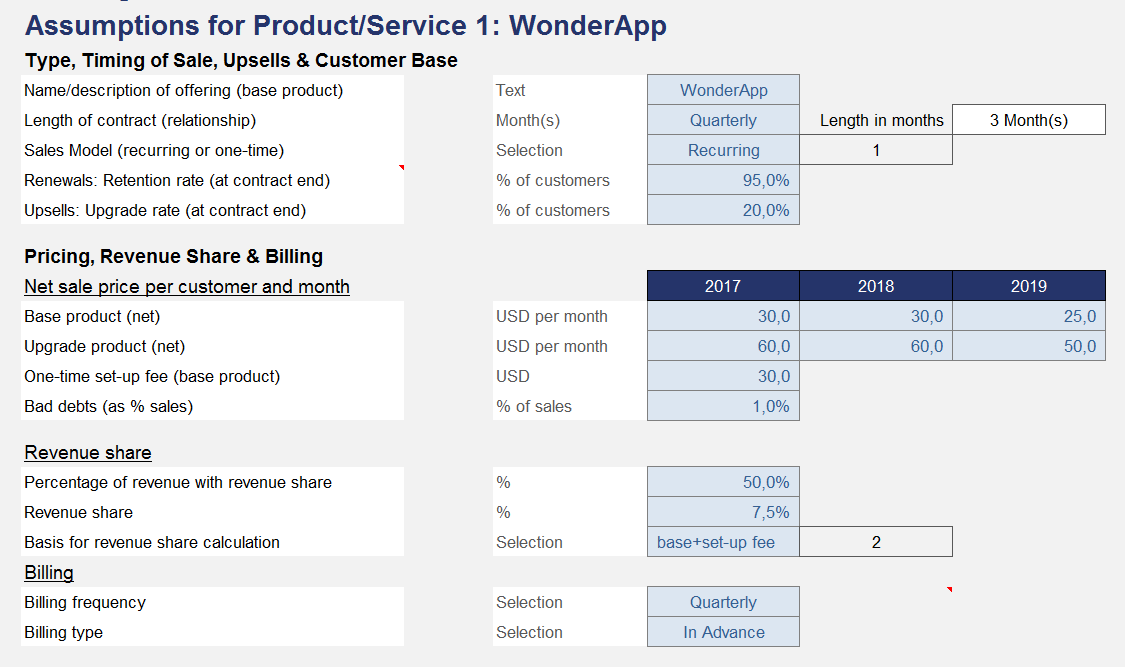Click the '% of customers' unit for Renewals

(552, 181)
